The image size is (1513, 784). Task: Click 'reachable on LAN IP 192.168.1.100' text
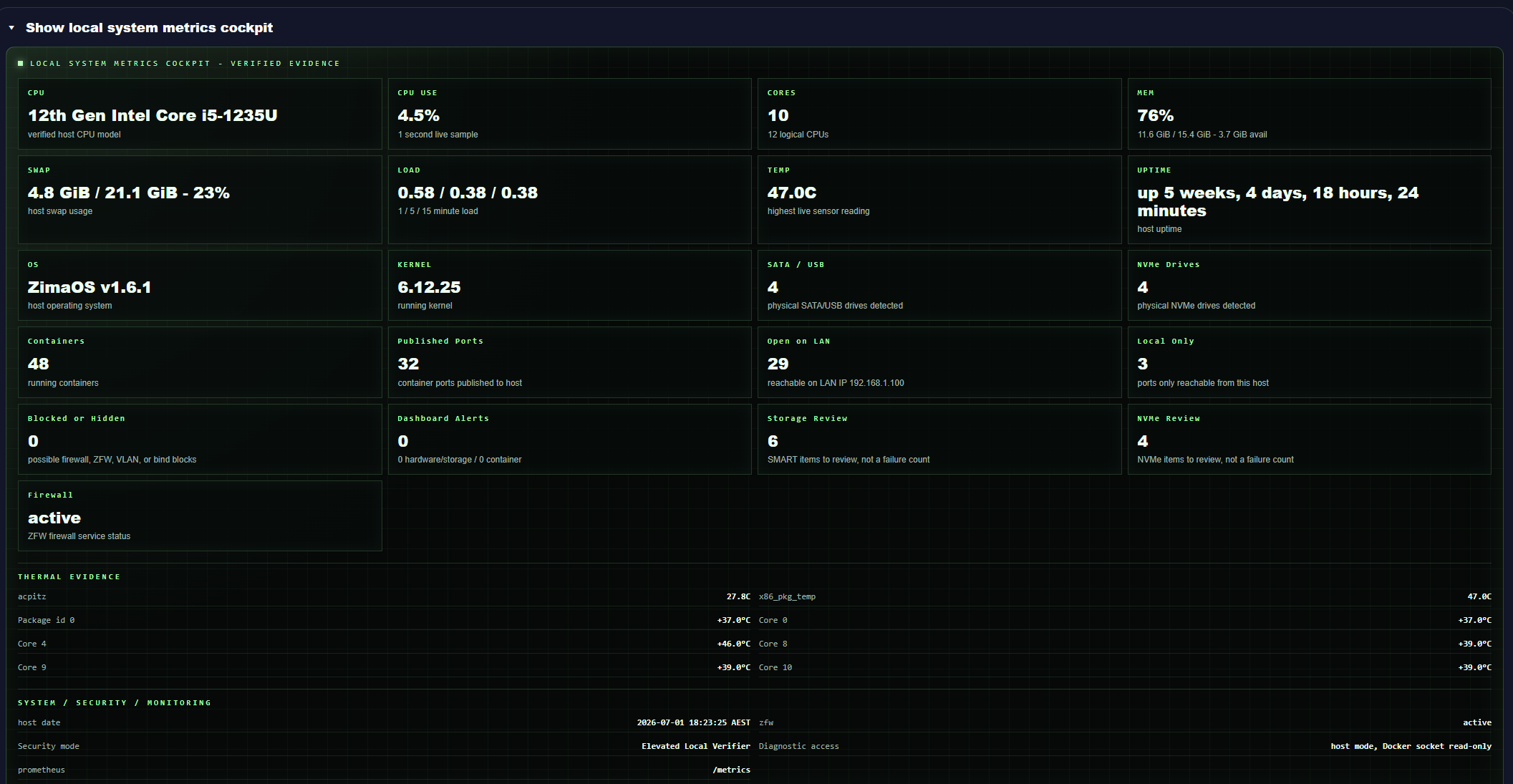[x=836, y=383]
